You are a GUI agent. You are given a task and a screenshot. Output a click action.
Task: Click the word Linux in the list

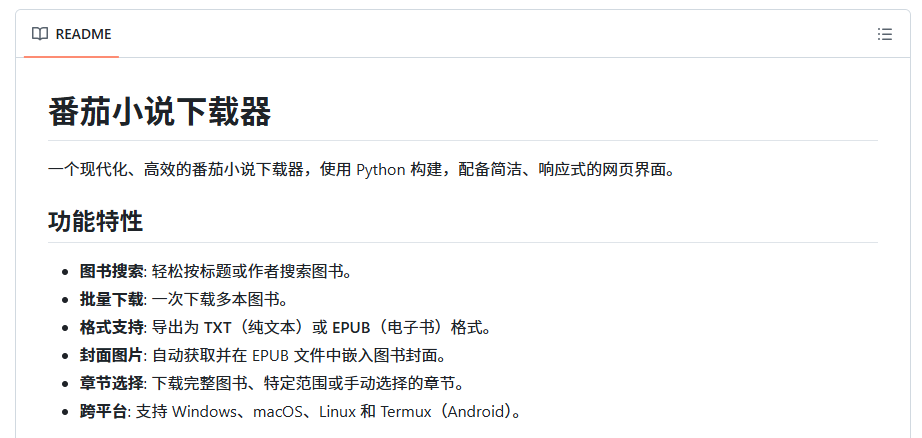click(337, 411)
